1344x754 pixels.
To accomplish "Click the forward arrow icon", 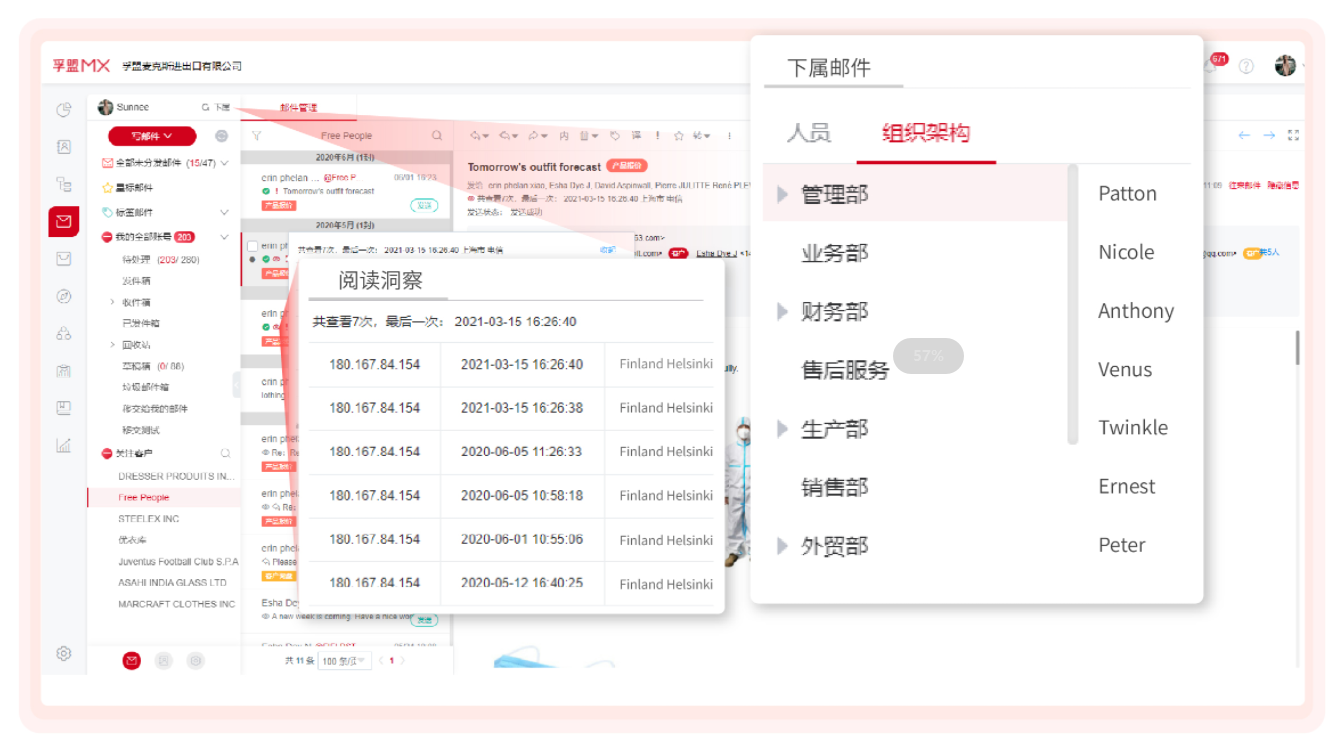I will click(x=535, y=135).
